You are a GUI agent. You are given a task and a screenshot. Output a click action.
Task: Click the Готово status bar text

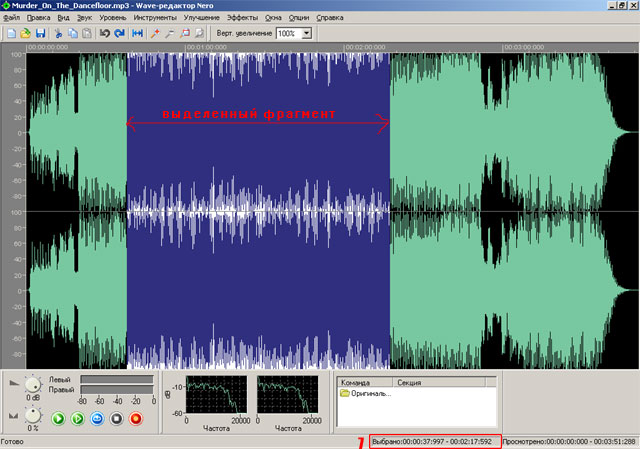tap(12, 442)
